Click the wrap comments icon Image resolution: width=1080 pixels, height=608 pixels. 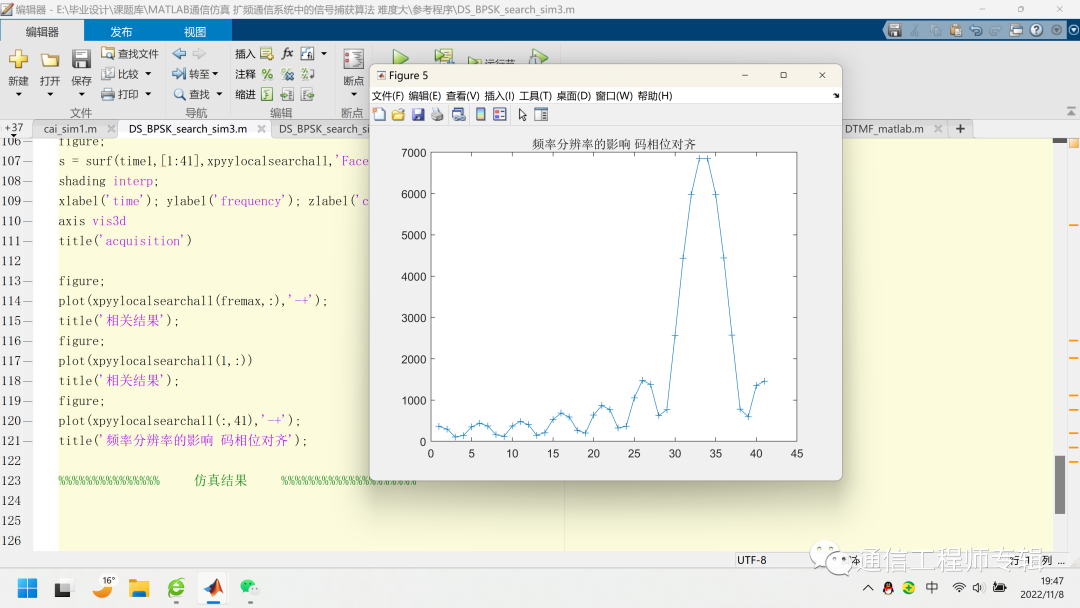[307, 74]
